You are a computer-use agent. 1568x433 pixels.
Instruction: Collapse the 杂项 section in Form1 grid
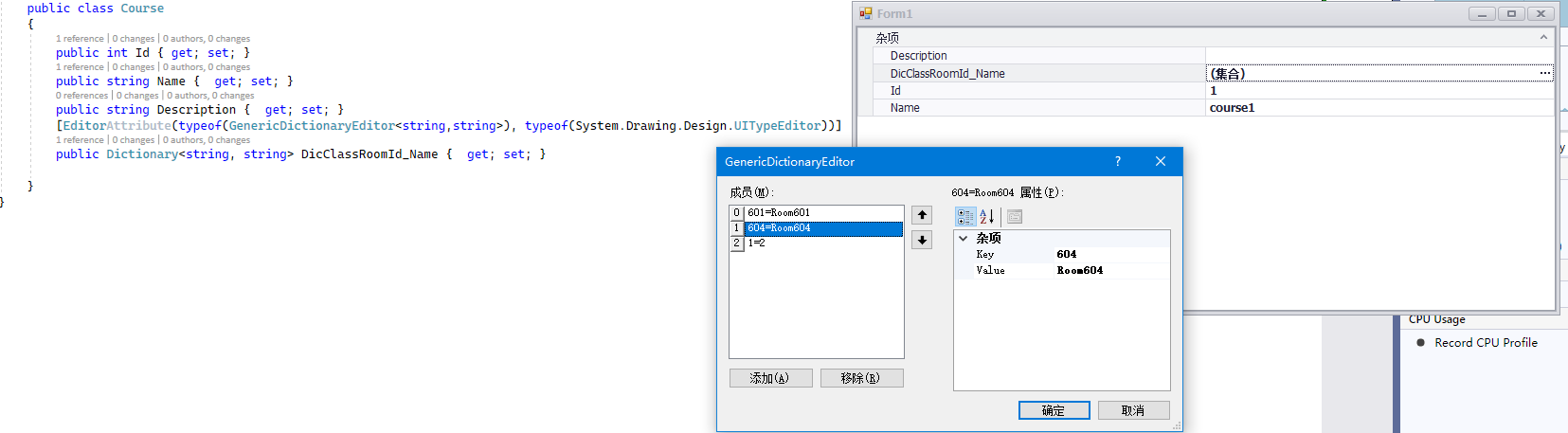(x=1543, y=38)
